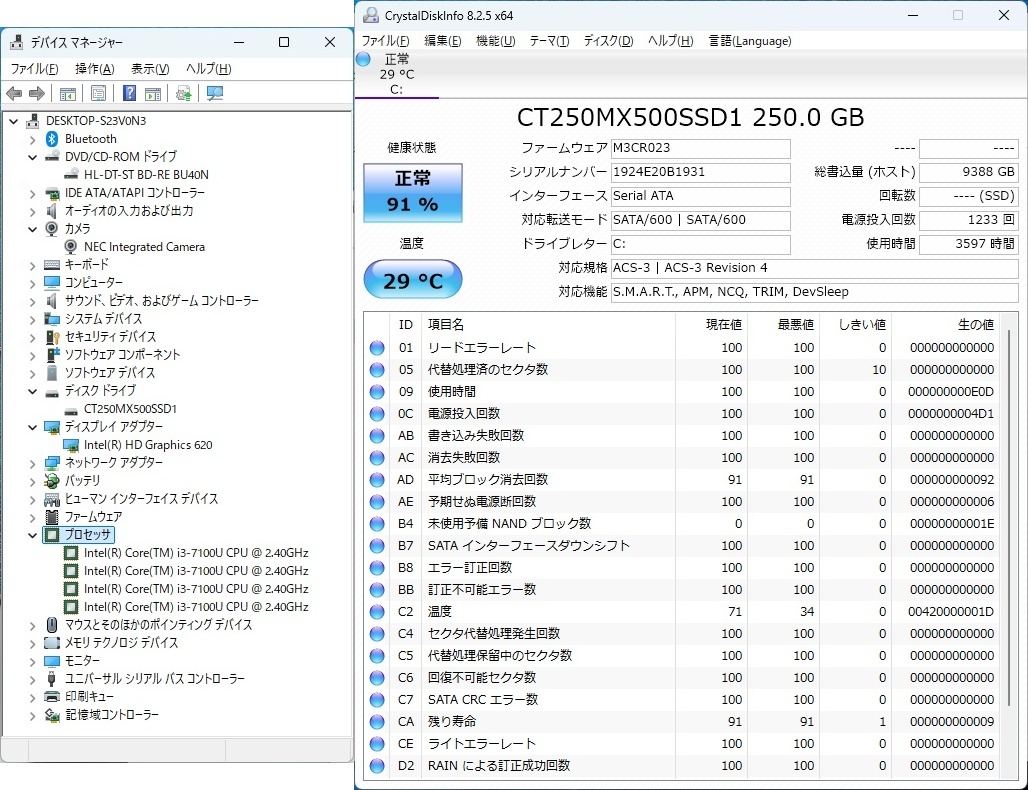
Task: Select the 未使用予備 NAND ブロック数 row
Action: (682, 524)
